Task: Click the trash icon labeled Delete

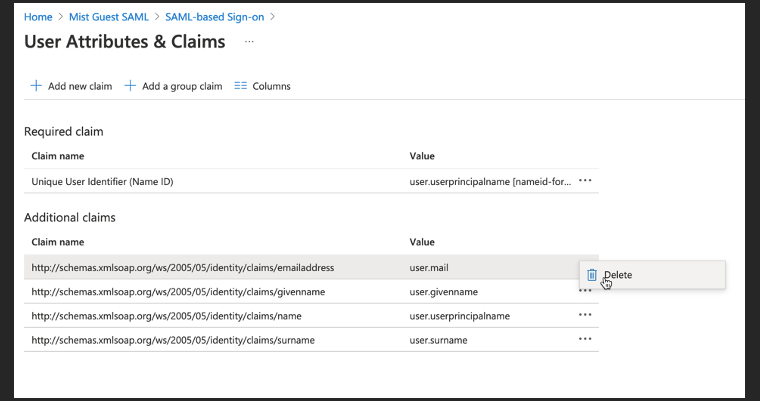Action: pyautogui.click(x=592, y=275)
